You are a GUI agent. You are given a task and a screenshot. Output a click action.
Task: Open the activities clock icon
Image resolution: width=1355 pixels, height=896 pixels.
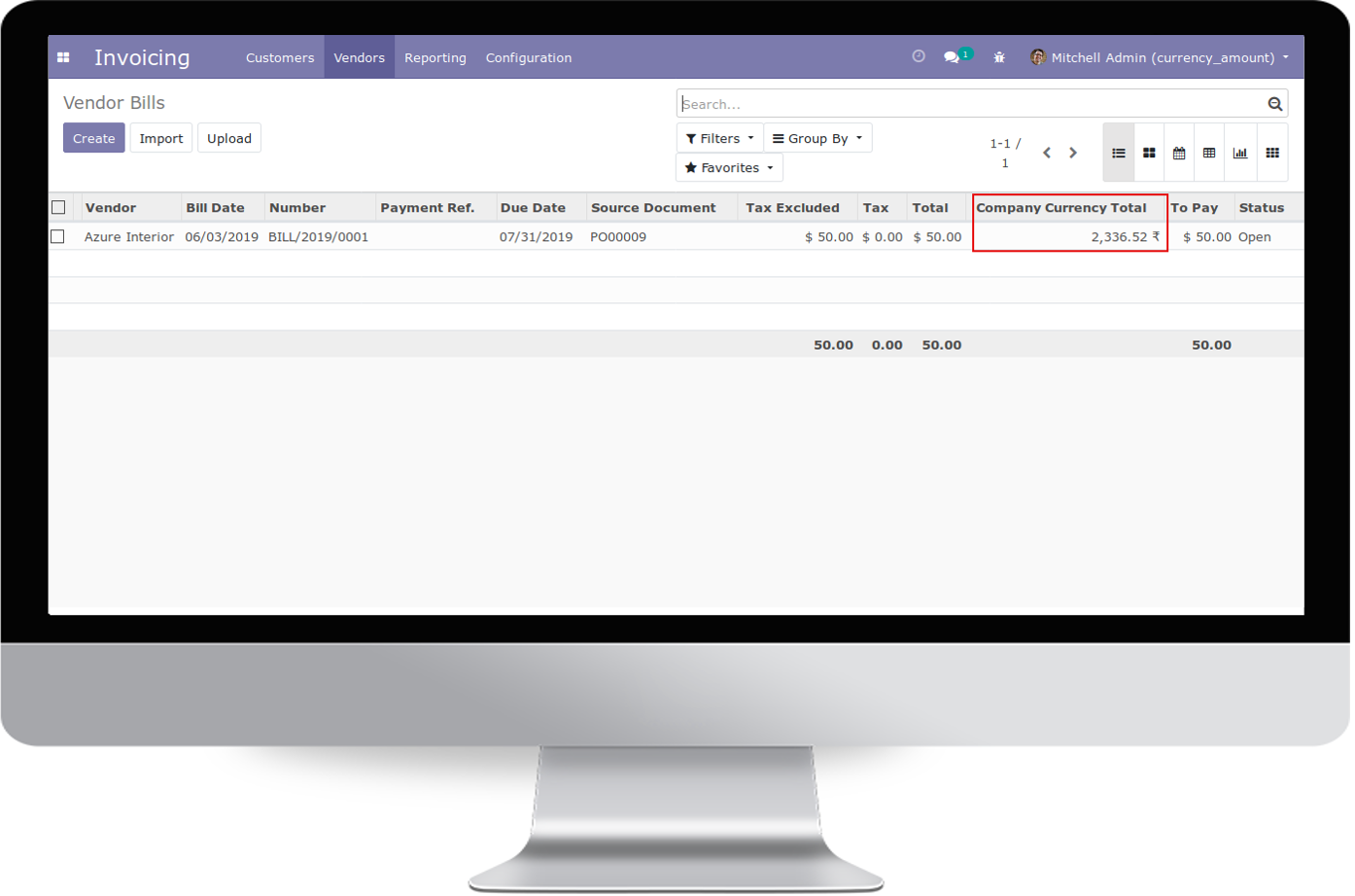(x=921, y=56)
